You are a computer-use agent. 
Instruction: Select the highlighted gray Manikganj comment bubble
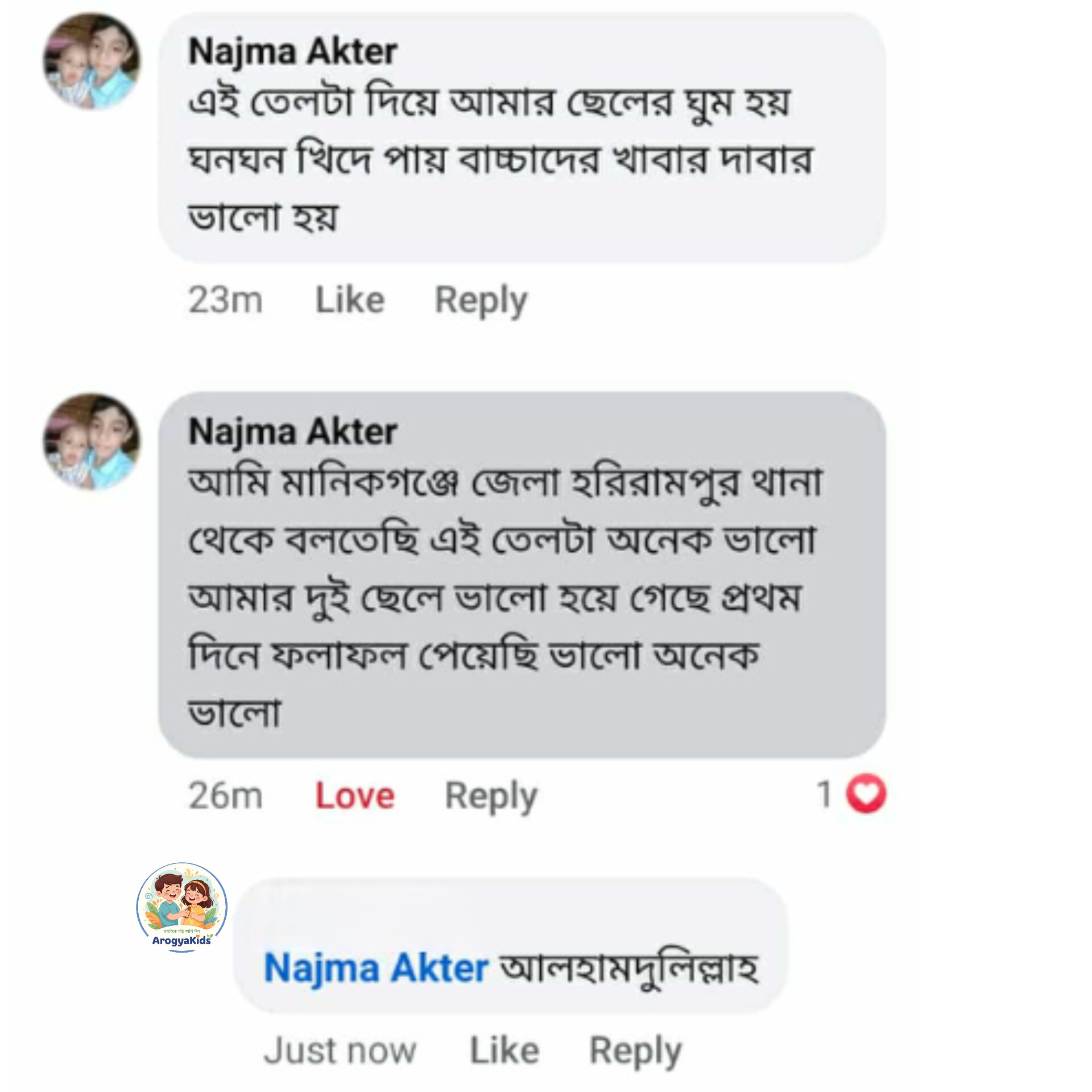click(522, 574)
